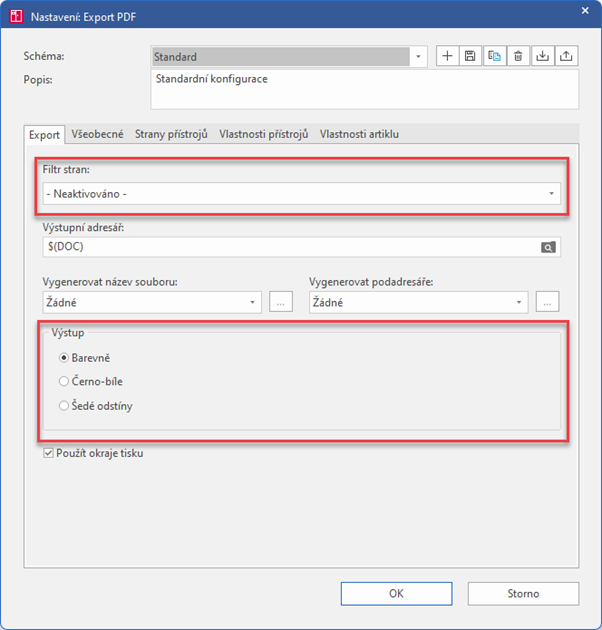Viewport: 602px width, 630px height.
Task: Select the Černo-bíle radio button
Action: [x=65, y=381]
